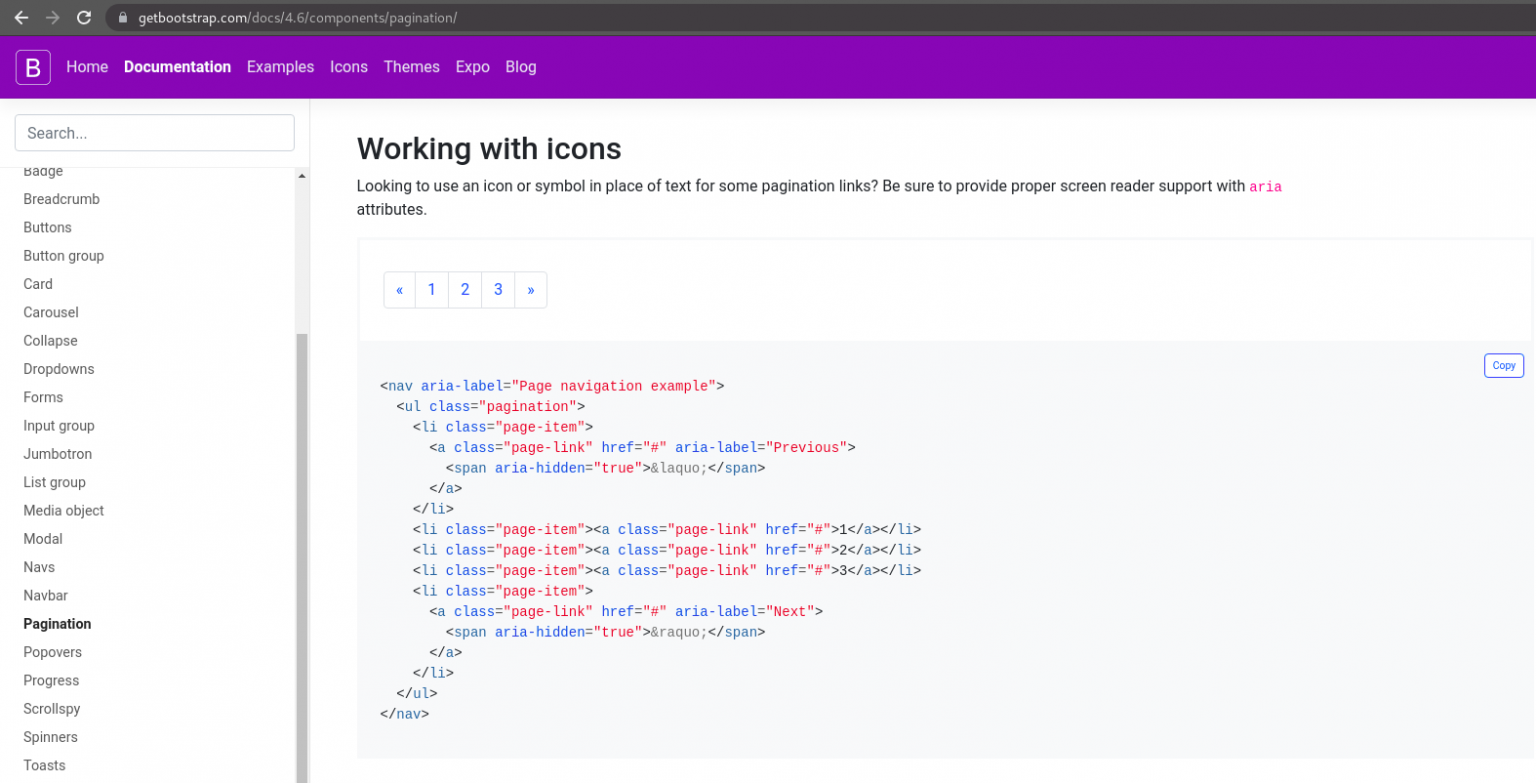Go to the Blog nav link
Viewport: 1536px width, 783px height.
pos(521,67)
